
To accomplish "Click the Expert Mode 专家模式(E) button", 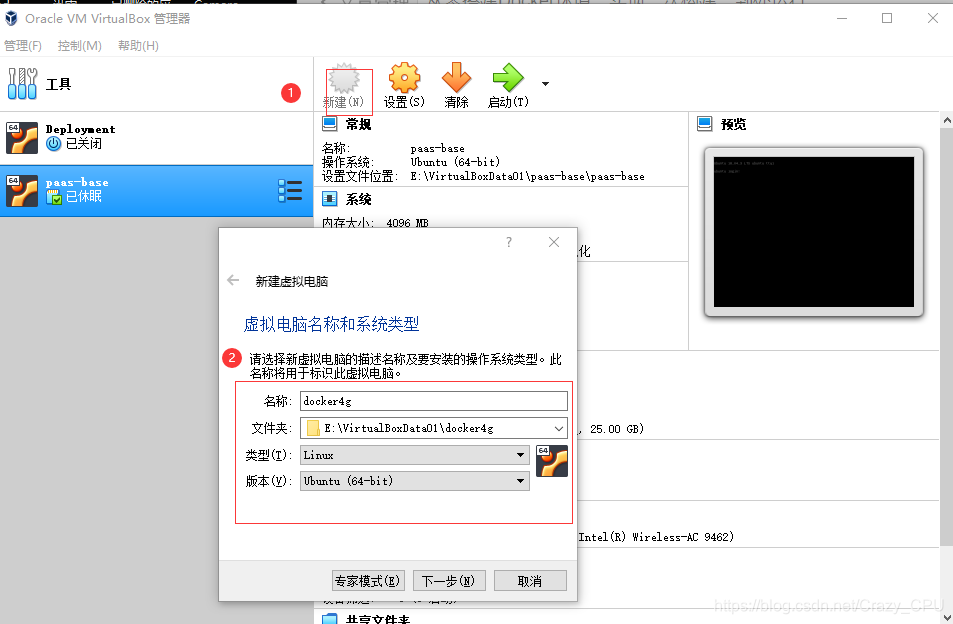I will (x=367, y=581).
